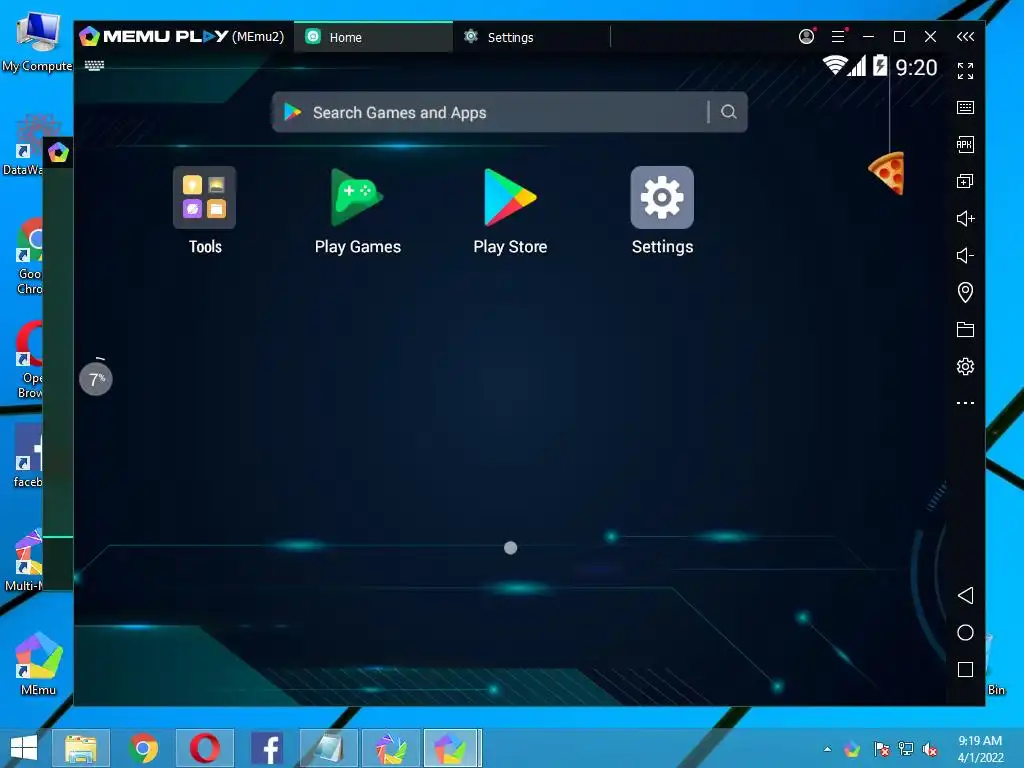Image resolution: width=1024 pixels, height=768 pixels.
Task: Show more sidebar tools with ellipsis
Action: click(x=965, y=403)
